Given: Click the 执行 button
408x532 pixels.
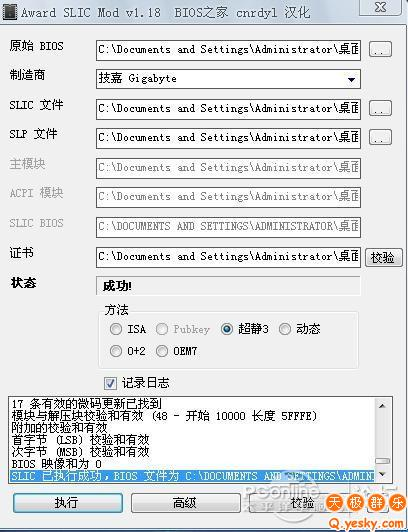Looking at the screenshot, I should pos(68,502).
